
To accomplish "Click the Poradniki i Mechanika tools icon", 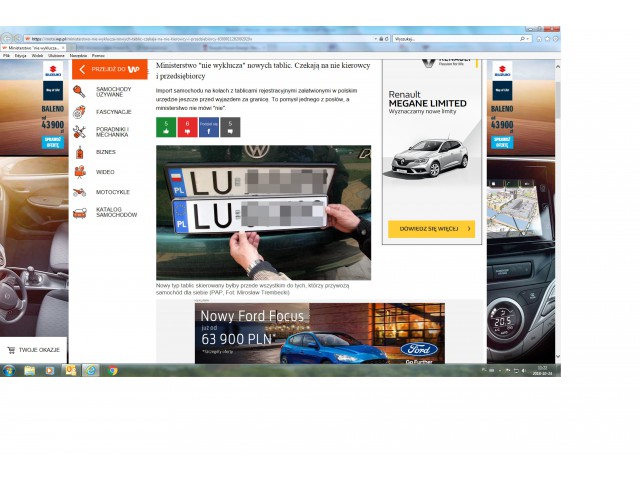I will 79,132.
